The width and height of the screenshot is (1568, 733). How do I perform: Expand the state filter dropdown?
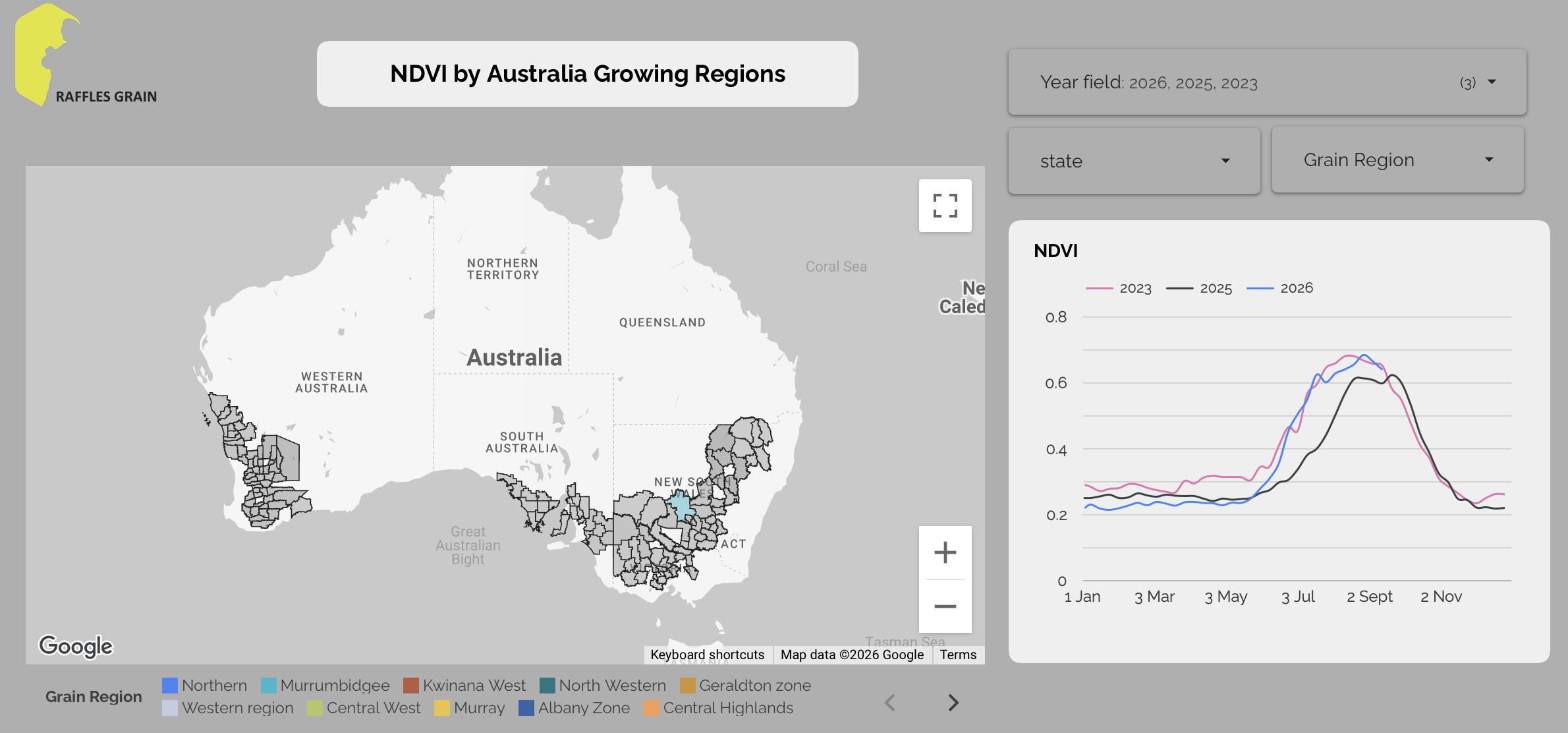[1134, 161]
